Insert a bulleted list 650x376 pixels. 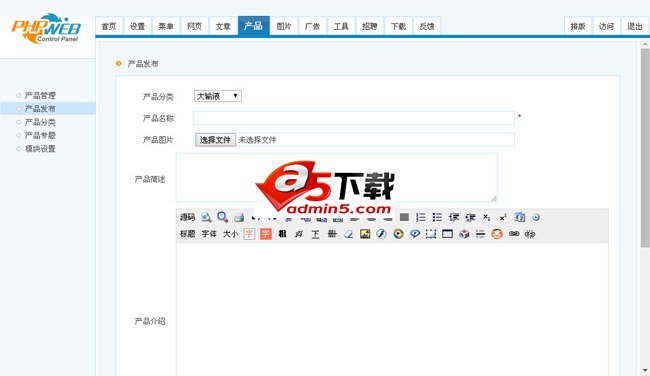pyautogui.click(x=437, y=217)
